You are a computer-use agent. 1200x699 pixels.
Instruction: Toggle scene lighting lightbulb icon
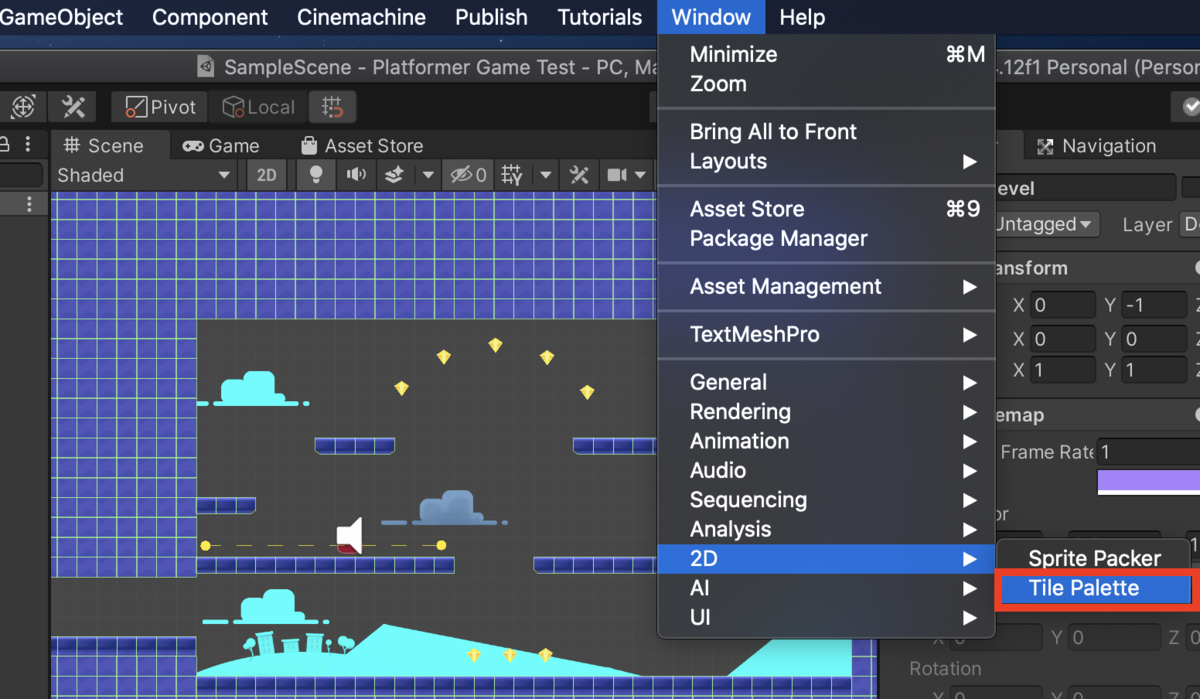point(316,175)
